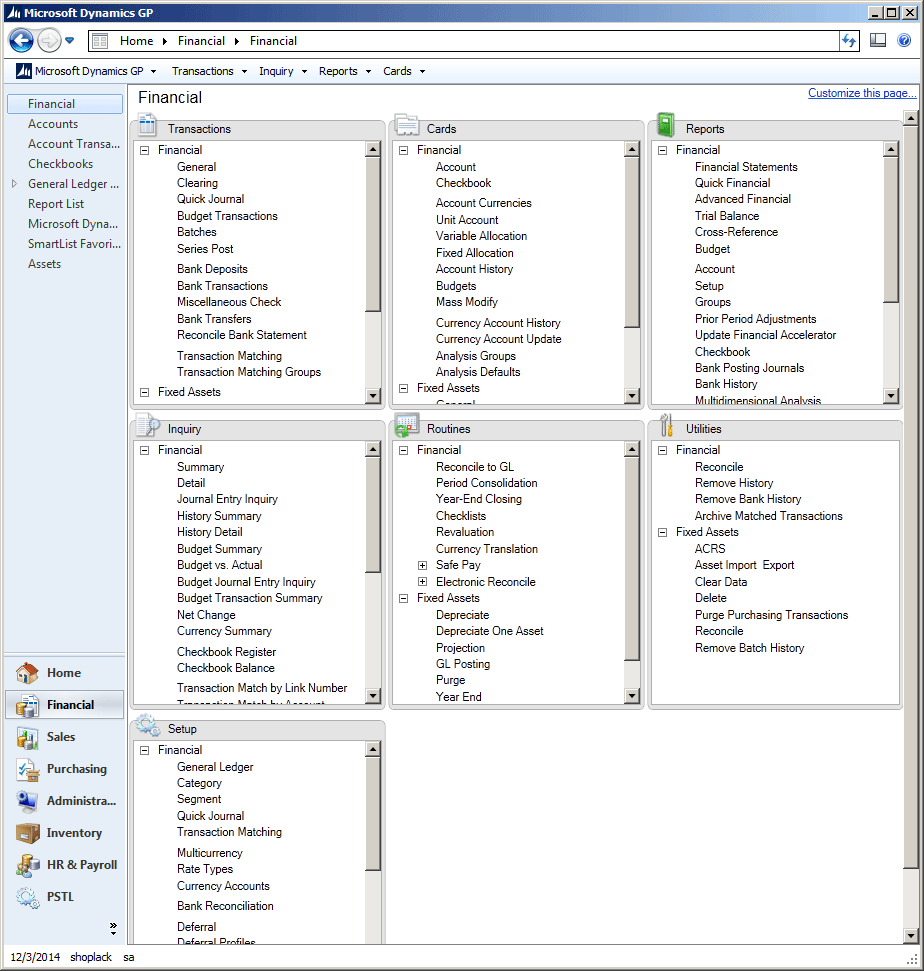The height and width of the screenshot is (971, 924).
Task: Select Checkbooks in the navigation list
Action: pyautogui.click(x=60, y=163)
